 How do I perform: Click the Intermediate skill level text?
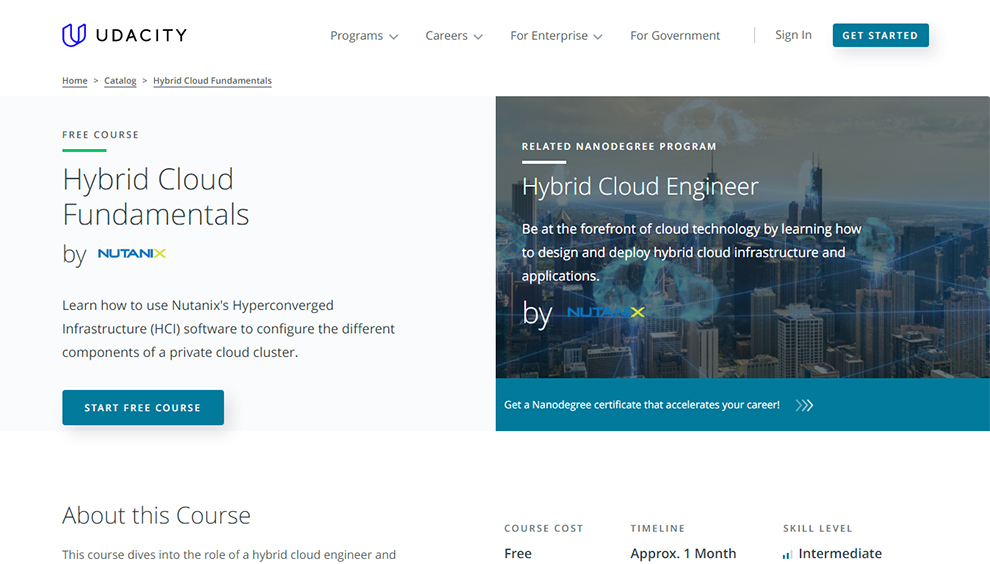[840, 553]
